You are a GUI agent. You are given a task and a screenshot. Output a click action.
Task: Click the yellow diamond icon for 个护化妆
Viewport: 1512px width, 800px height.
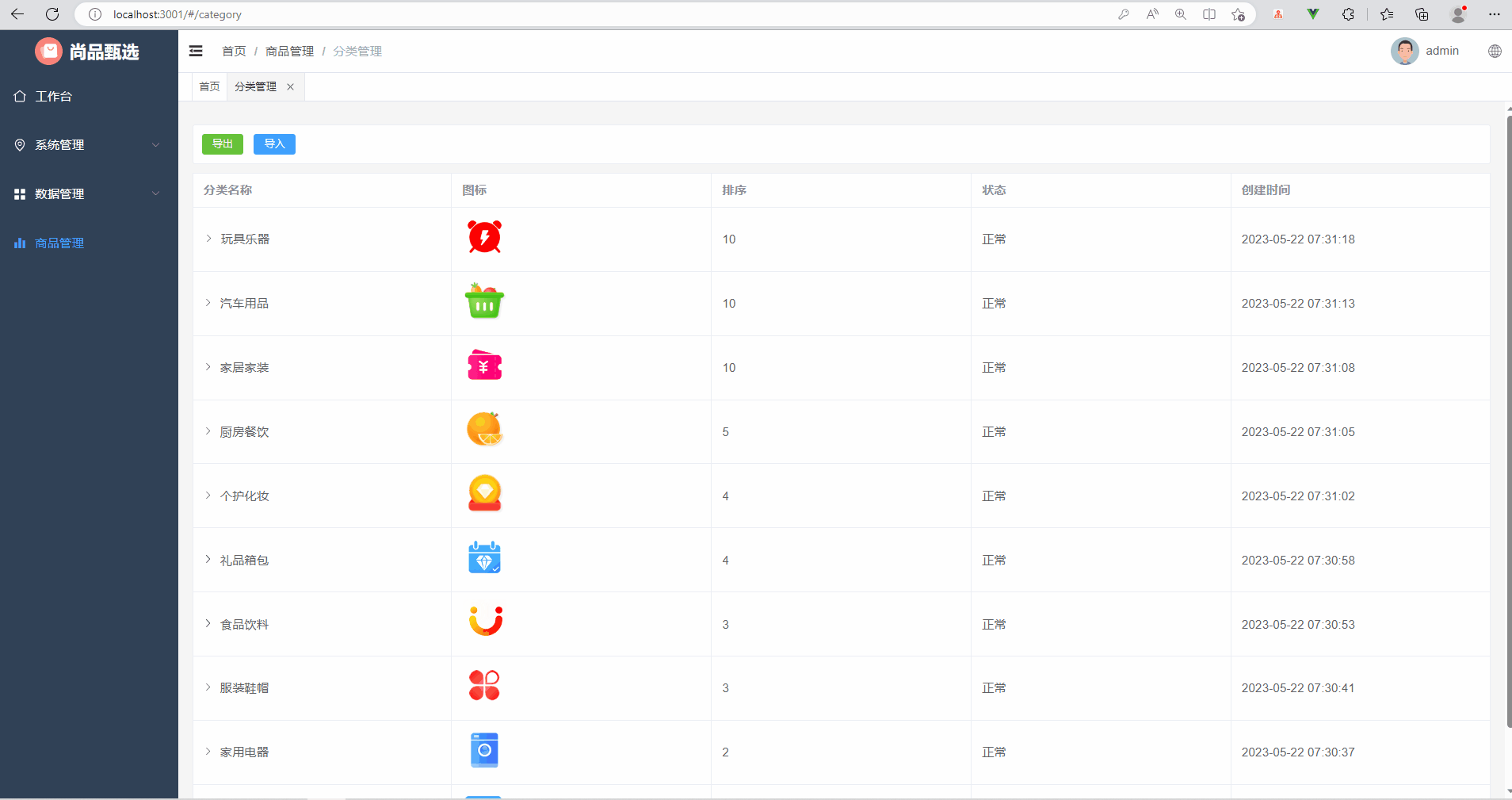pyautogui.click(x=484, y=493)
